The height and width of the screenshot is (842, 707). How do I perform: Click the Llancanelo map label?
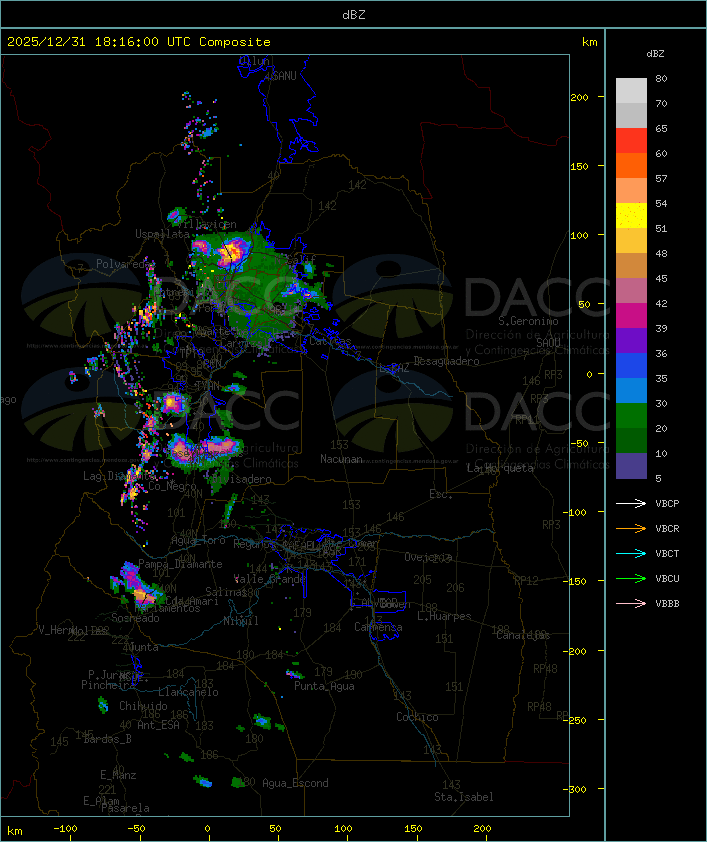point(188,692)
